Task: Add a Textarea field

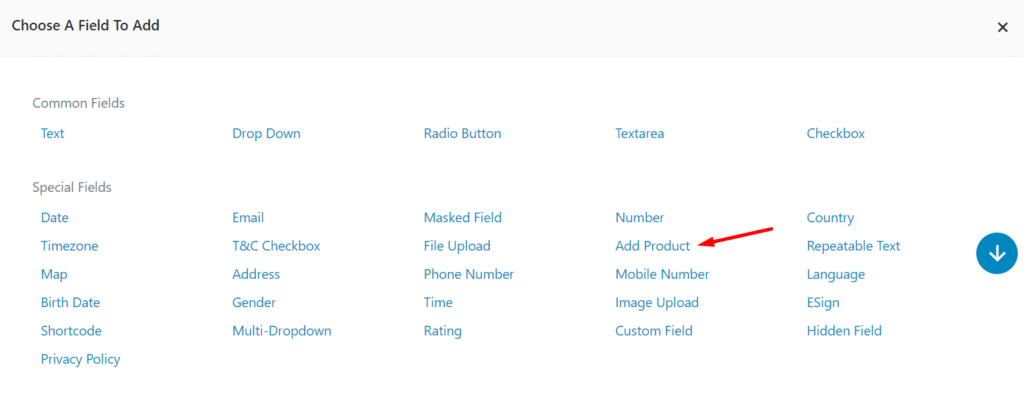Action: (639, 133)
